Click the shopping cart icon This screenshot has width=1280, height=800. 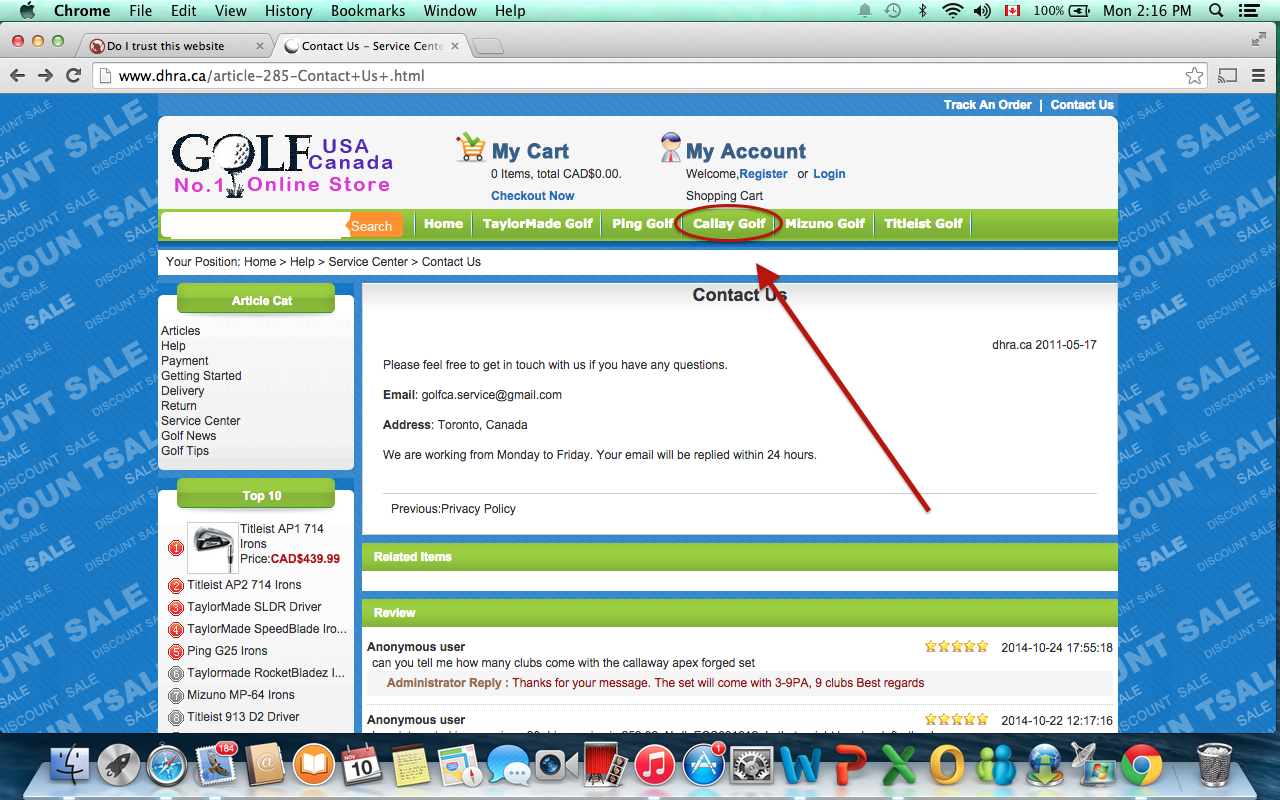pos(470,148)
